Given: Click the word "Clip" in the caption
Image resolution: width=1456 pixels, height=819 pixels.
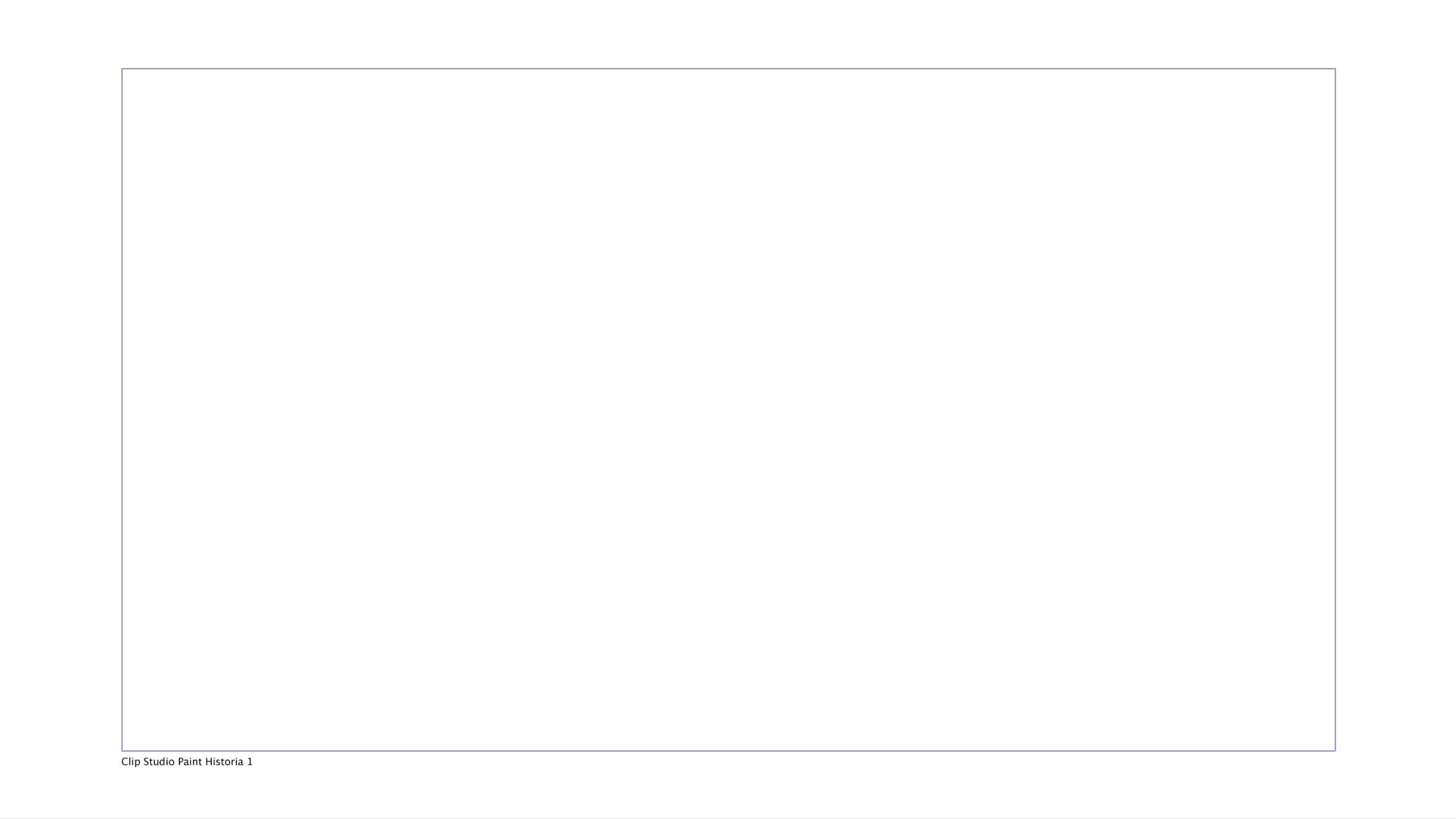Looking at the screenshot, I should point(130,762).
